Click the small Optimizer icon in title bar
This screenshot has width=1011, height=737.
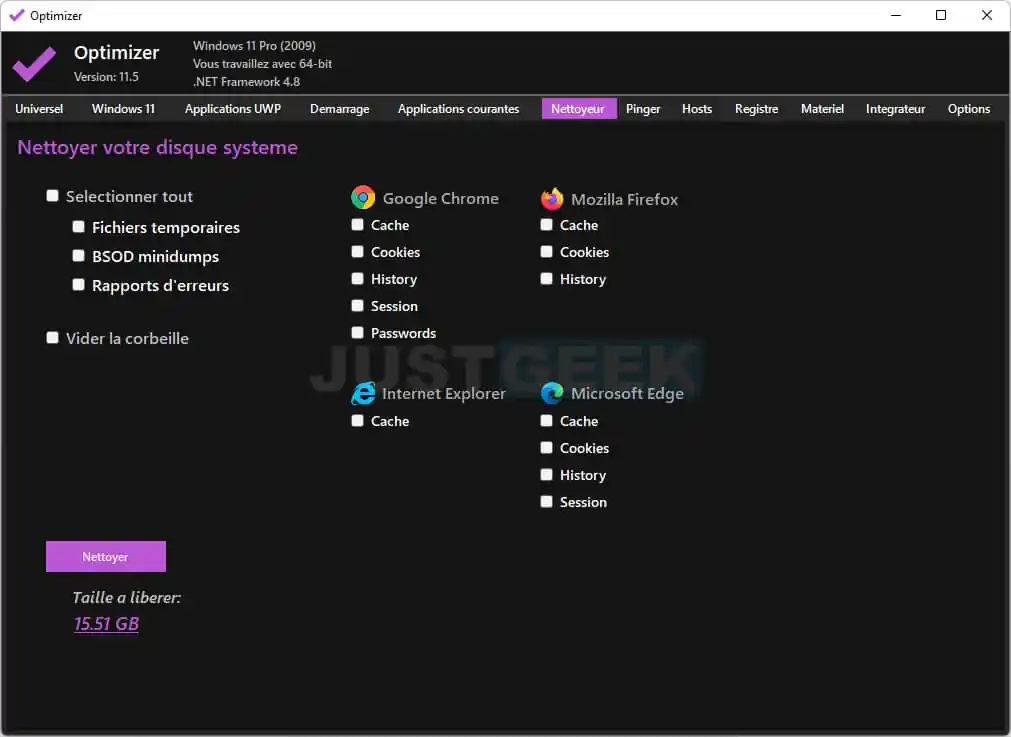[x=17, y=15]
